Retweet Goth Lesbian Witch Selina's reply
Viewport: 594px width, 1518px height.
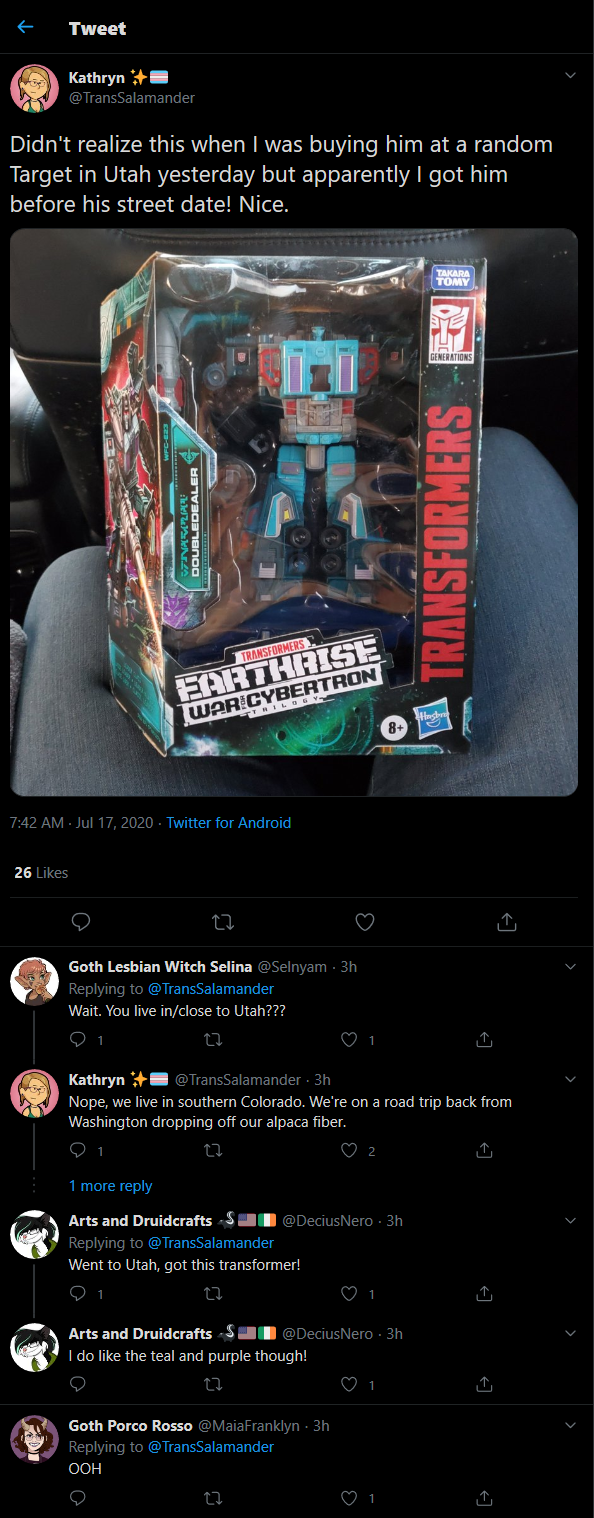click(211, 1040)
